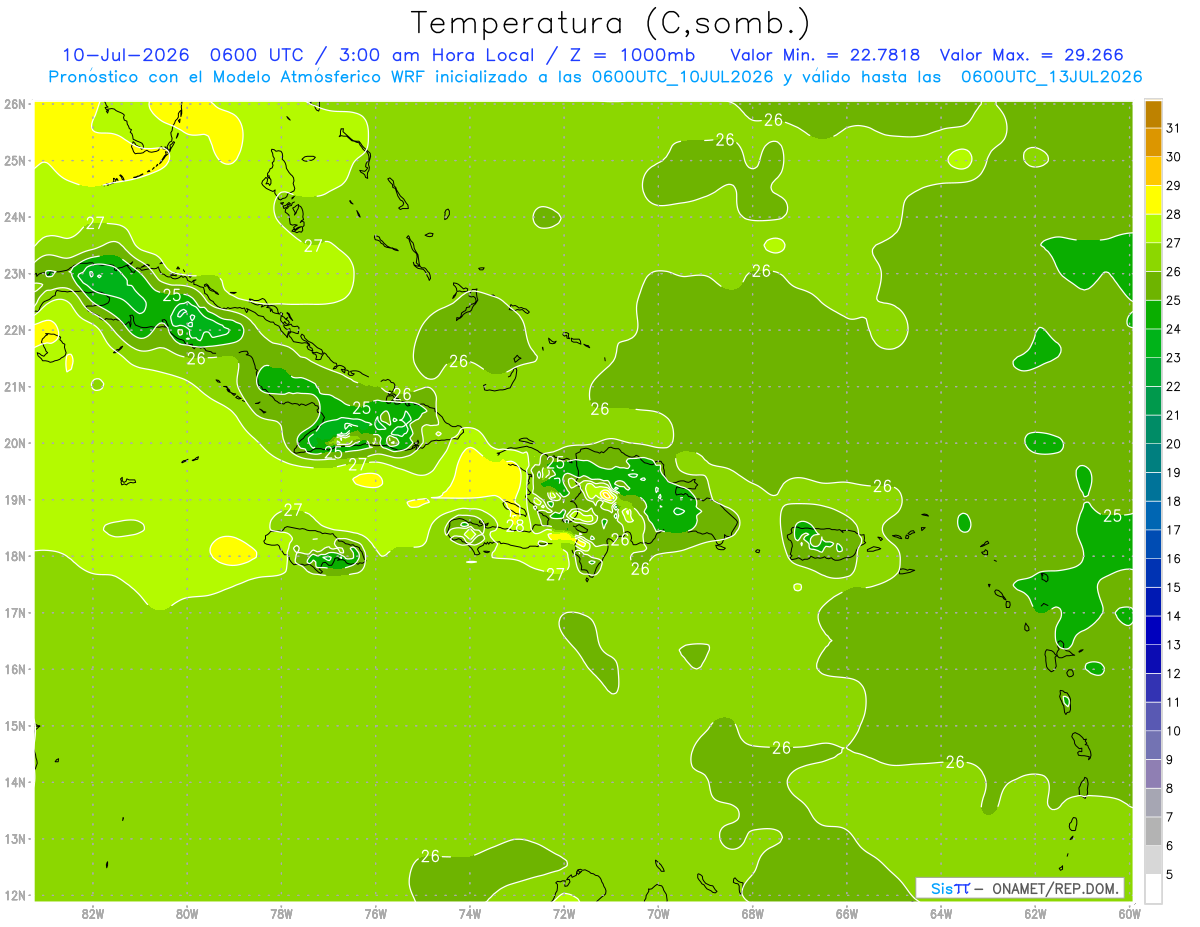Click longitude axis label "82W"
Screen dimensions: 1200x927
pos(93,913)
